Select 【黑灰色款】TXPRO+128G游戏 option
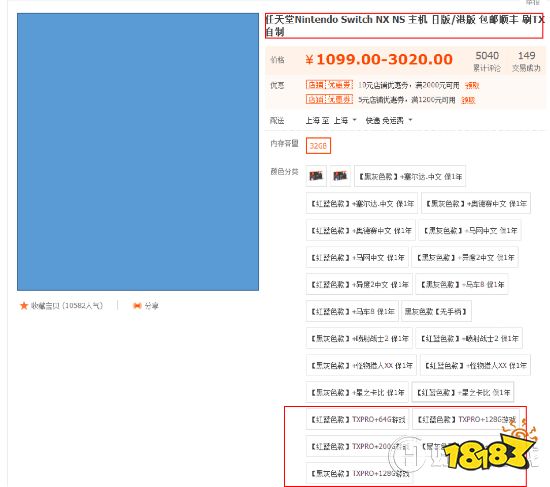 point(359,473)
